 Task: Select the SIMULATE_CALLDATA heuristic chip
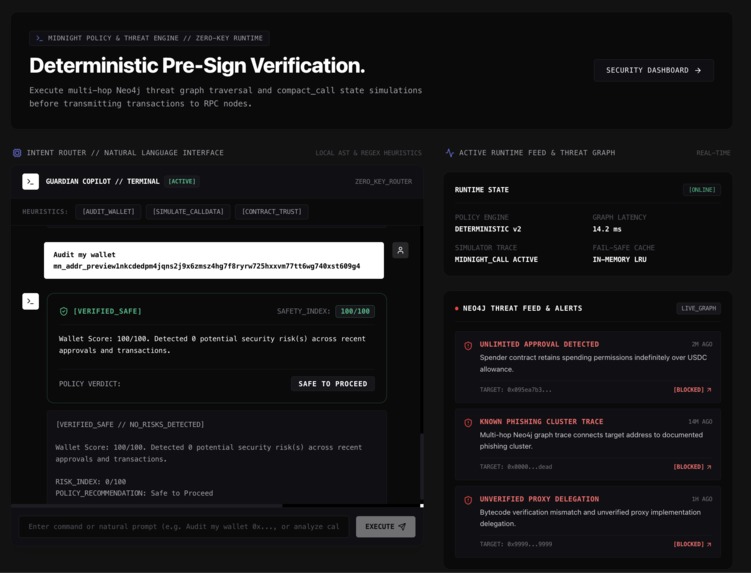188,212
